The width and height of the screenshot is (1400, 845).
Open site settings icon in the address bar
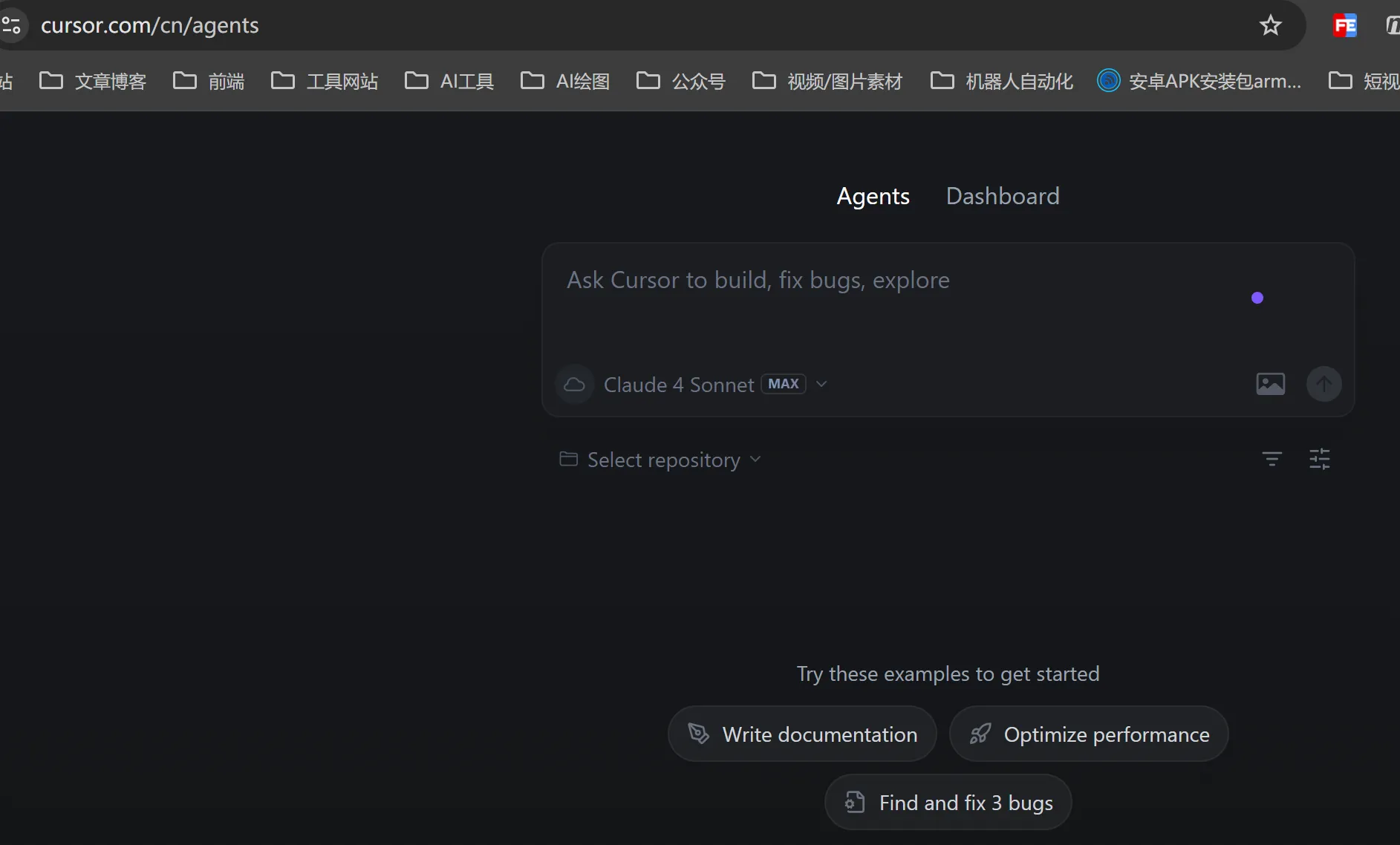coord(13,25)
